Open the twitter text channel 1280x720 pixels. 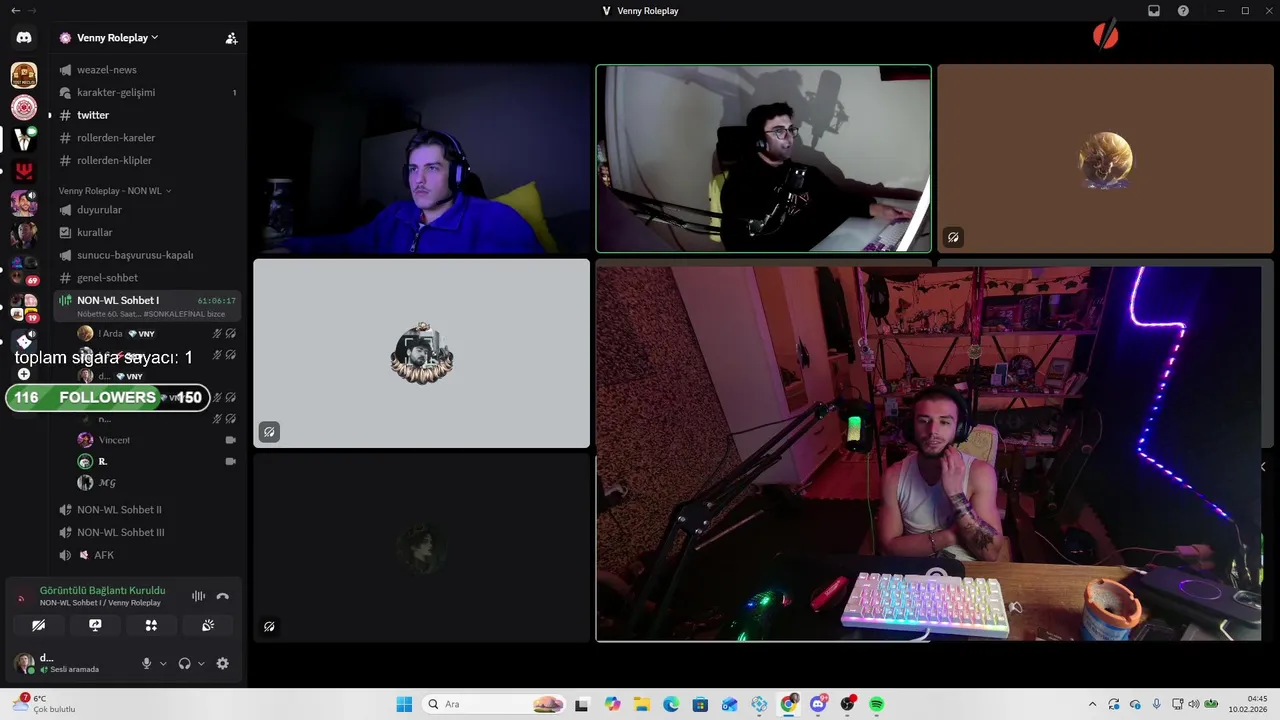[x=148, y=115]
